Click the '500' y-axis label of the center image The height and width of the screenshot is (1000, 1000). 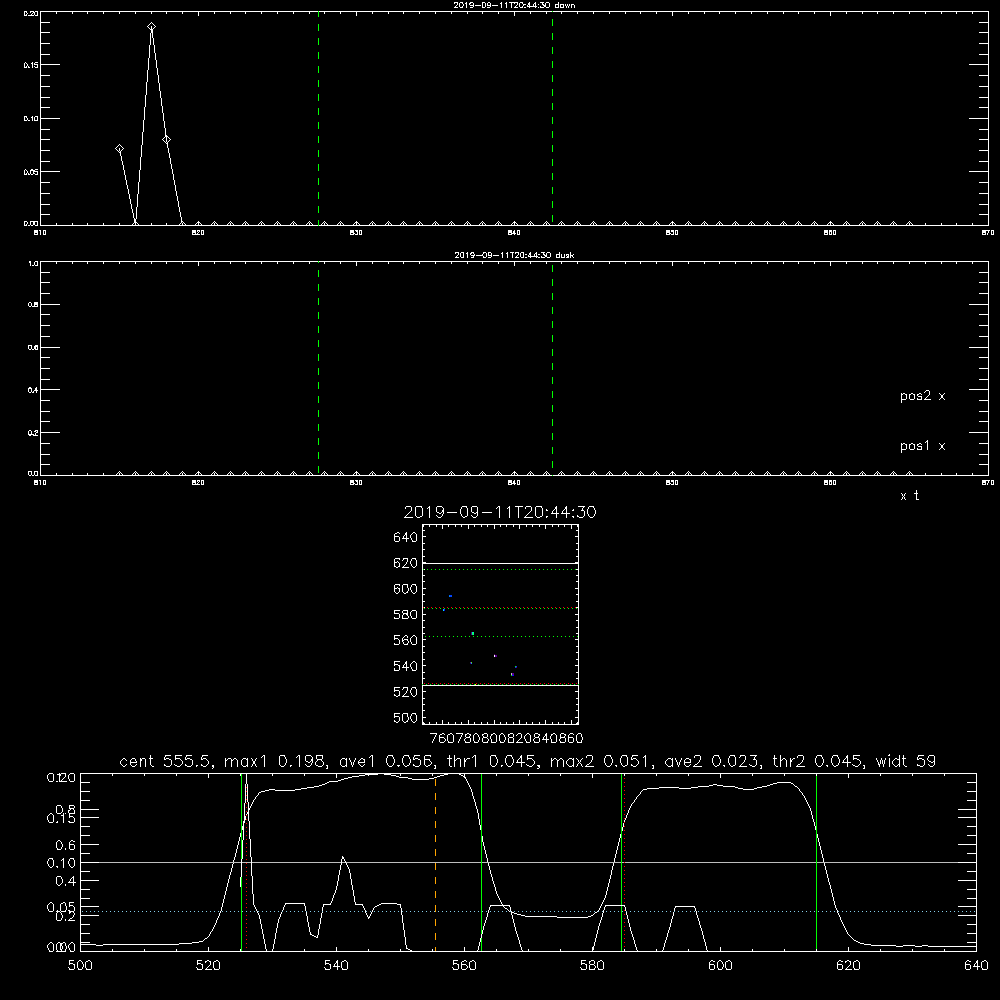click(406, 717)
